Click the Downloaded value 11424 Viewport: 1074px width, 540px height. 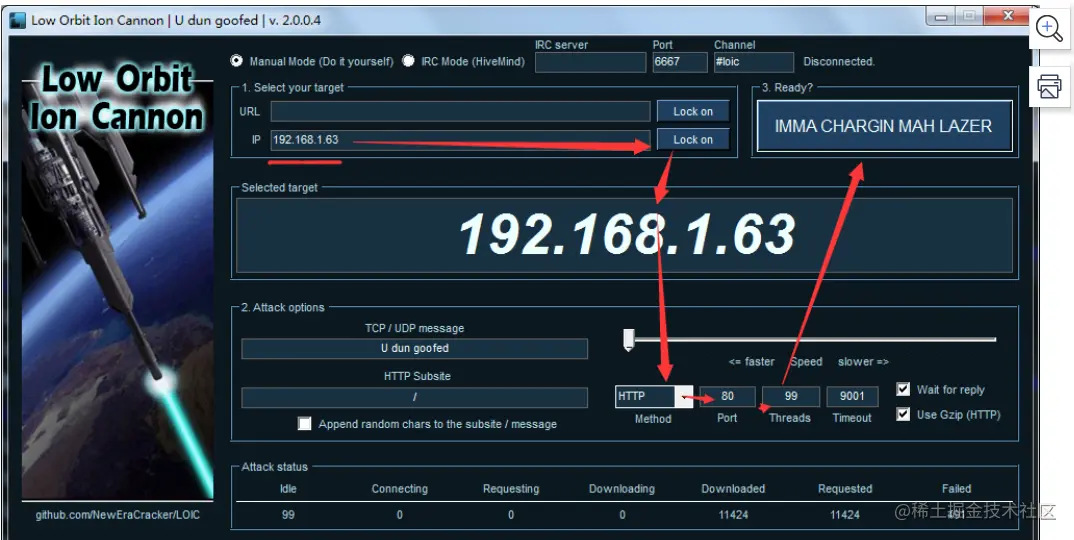click(x=733, y=514)
